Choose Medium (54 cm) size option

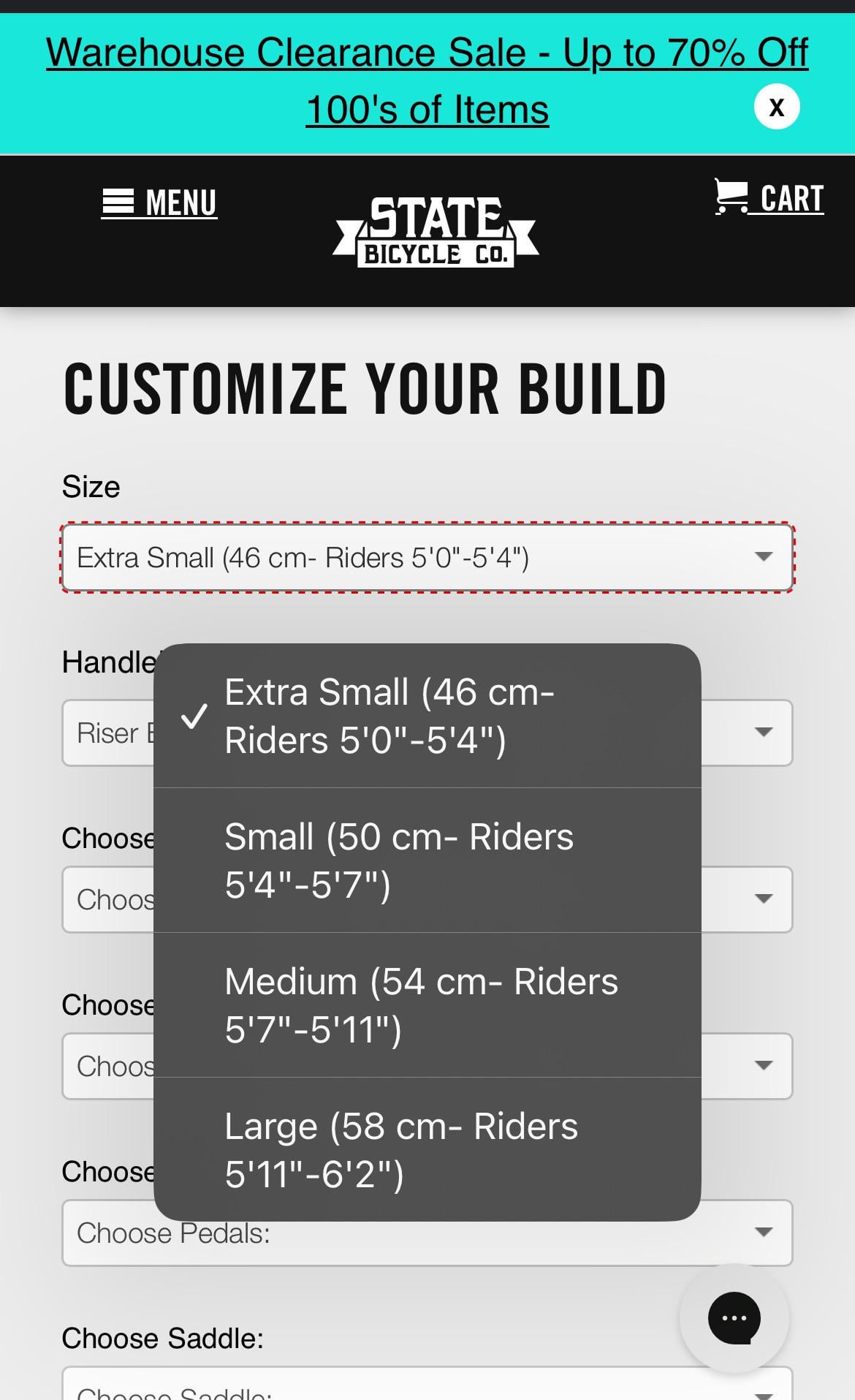[x=427, y=1005]
